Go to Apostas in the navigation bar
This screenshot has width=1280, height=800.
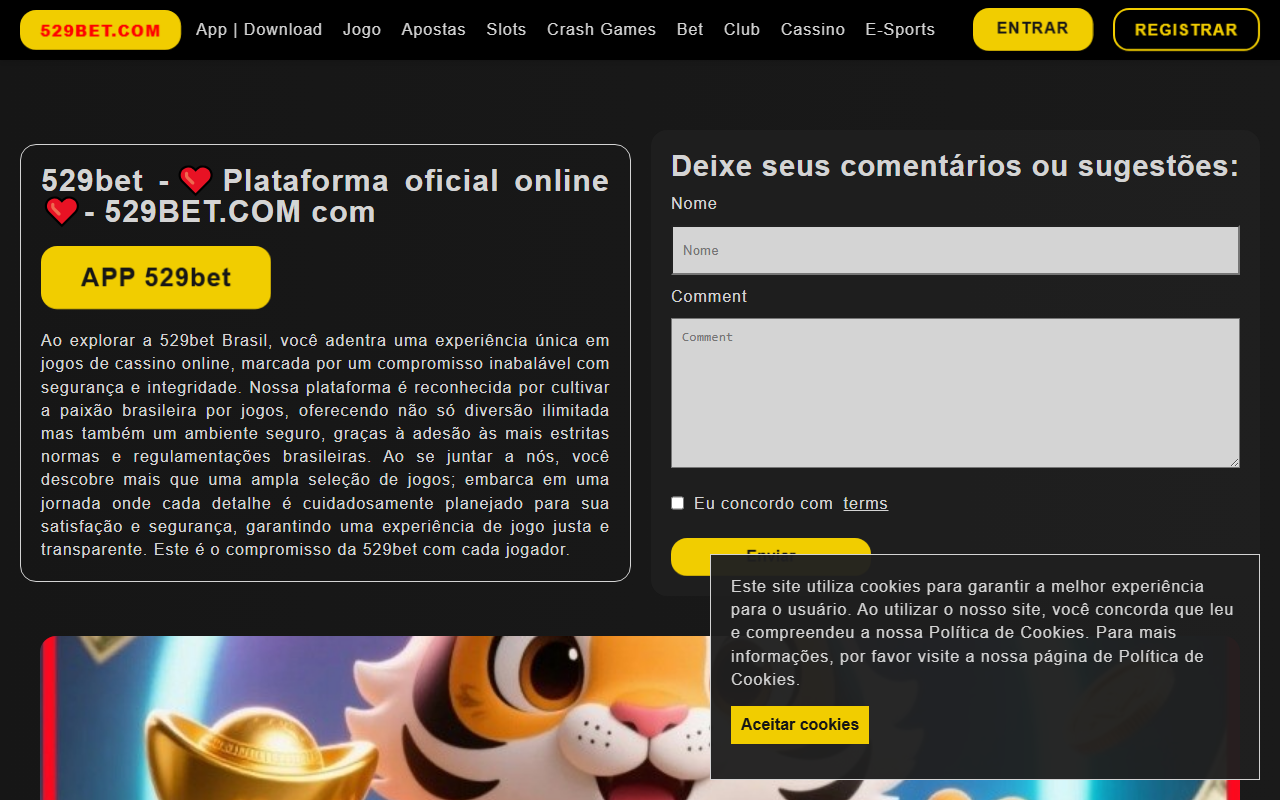[x=433, y=30]
